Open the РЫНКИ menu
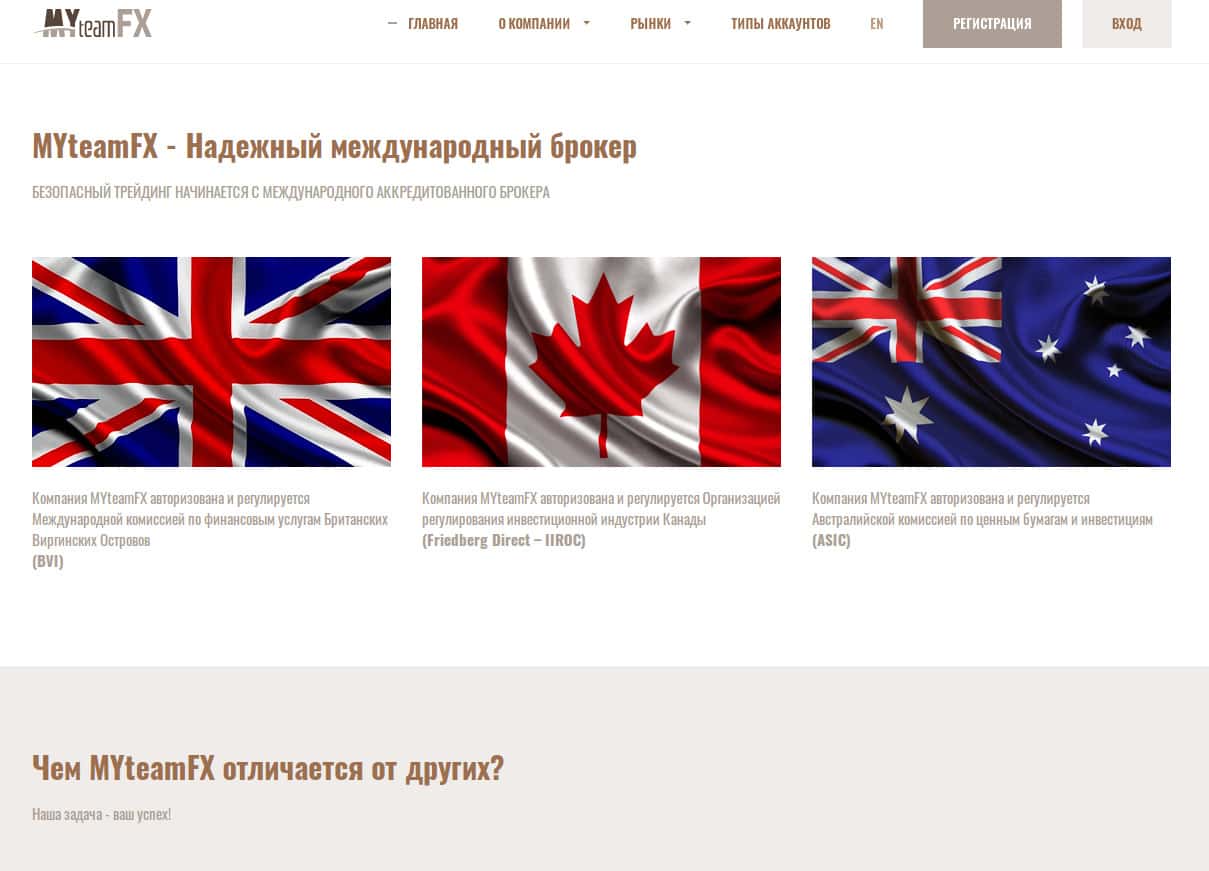This screenshot has height=871, width=1209. tap(651, 24)
